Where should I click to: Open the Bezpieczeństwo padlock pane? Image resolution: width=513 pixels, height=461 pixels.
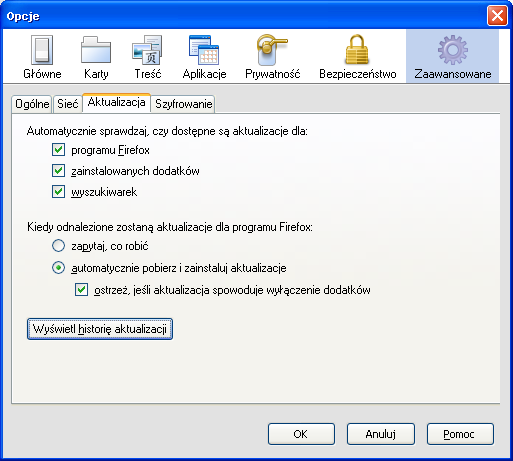click(x=358, y=57)
